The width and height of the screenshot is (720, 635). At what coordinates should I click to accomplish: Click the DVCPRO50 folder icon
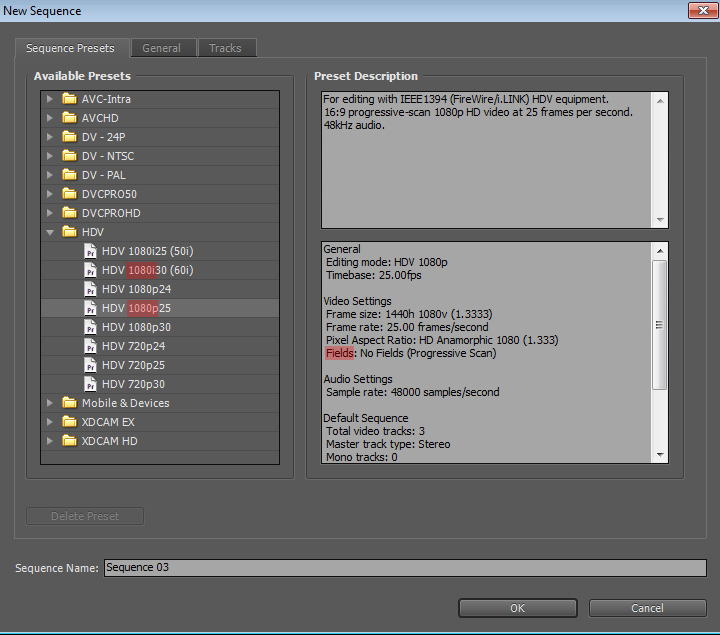coord(69,194)
